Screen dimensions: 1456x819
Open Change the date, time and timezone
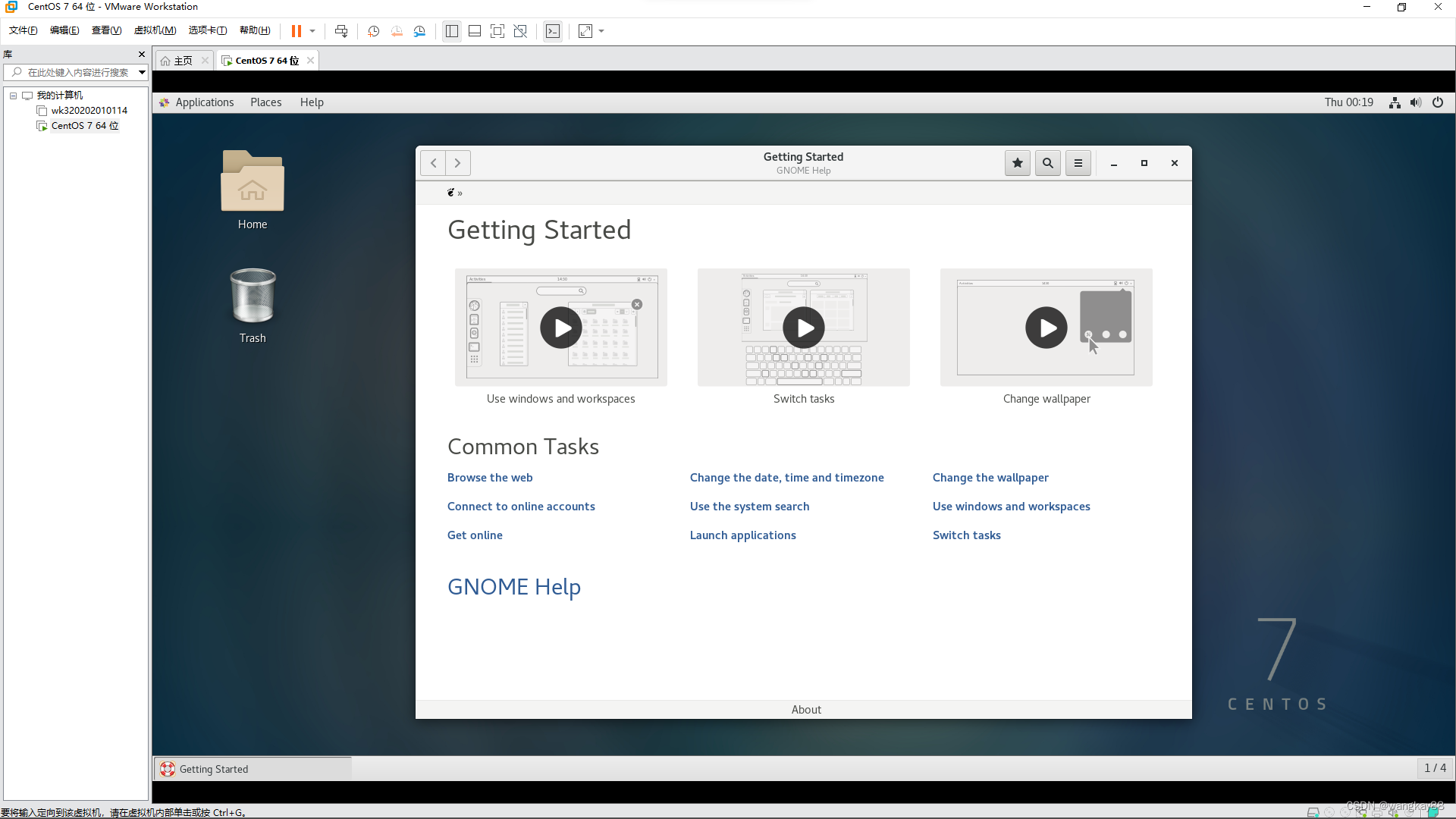tap(787, 478)
